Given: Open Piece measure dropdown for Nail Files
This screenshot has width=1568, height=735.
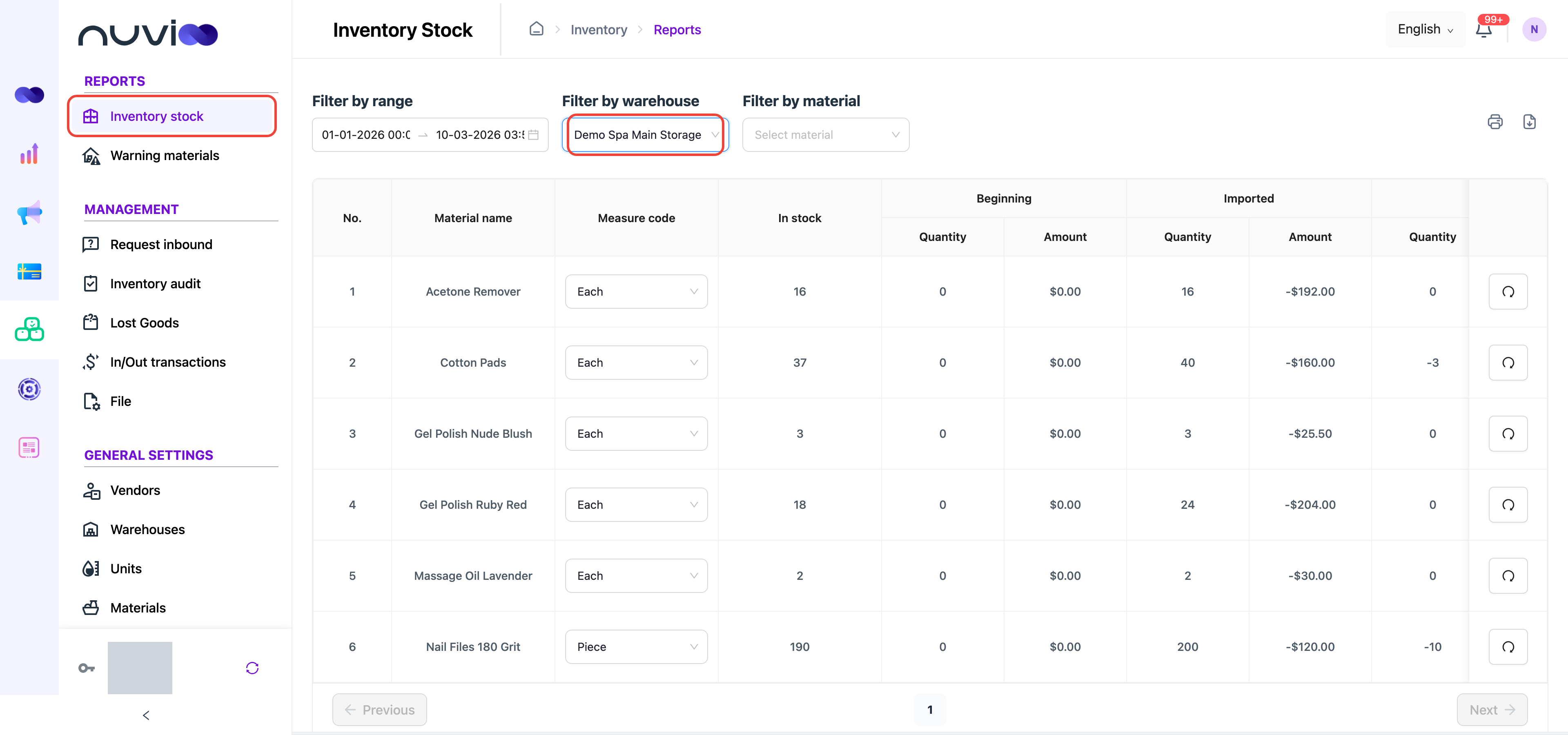Looking at the screenshot, I should (636, 647).
